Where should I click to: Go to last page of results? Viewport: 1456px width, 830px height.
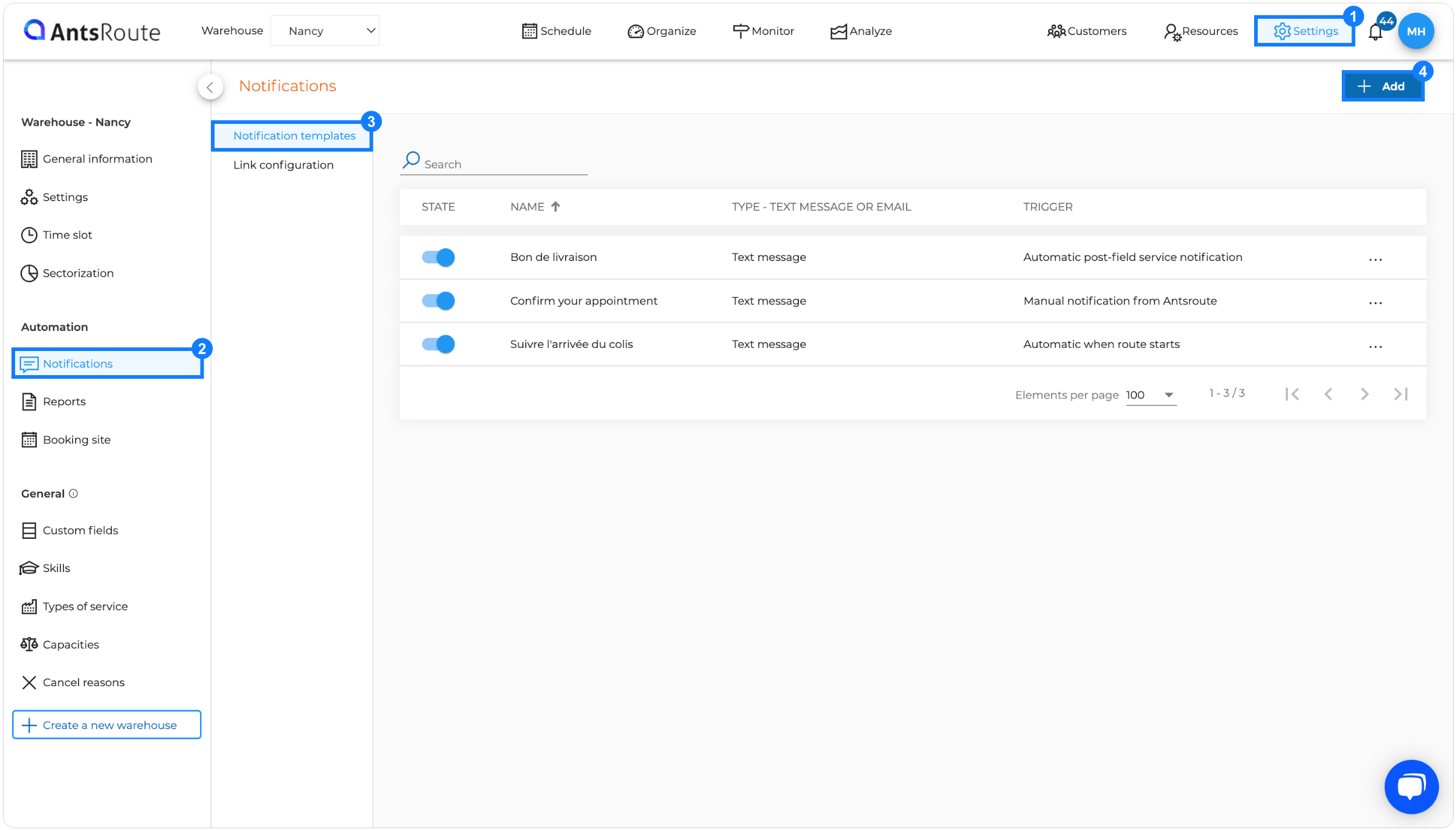point(1401,394)
